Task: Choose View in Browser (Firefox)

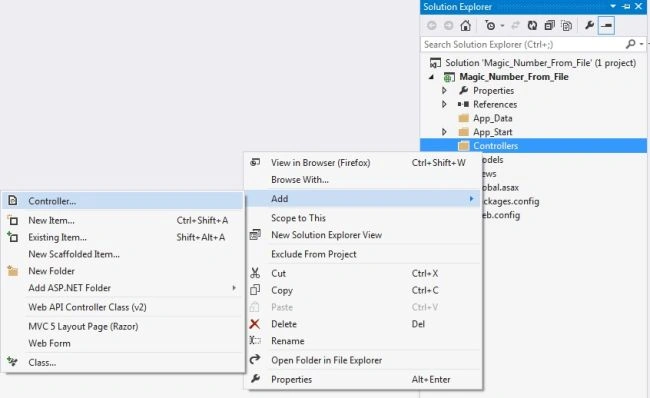Action: (x=363, y=163)
